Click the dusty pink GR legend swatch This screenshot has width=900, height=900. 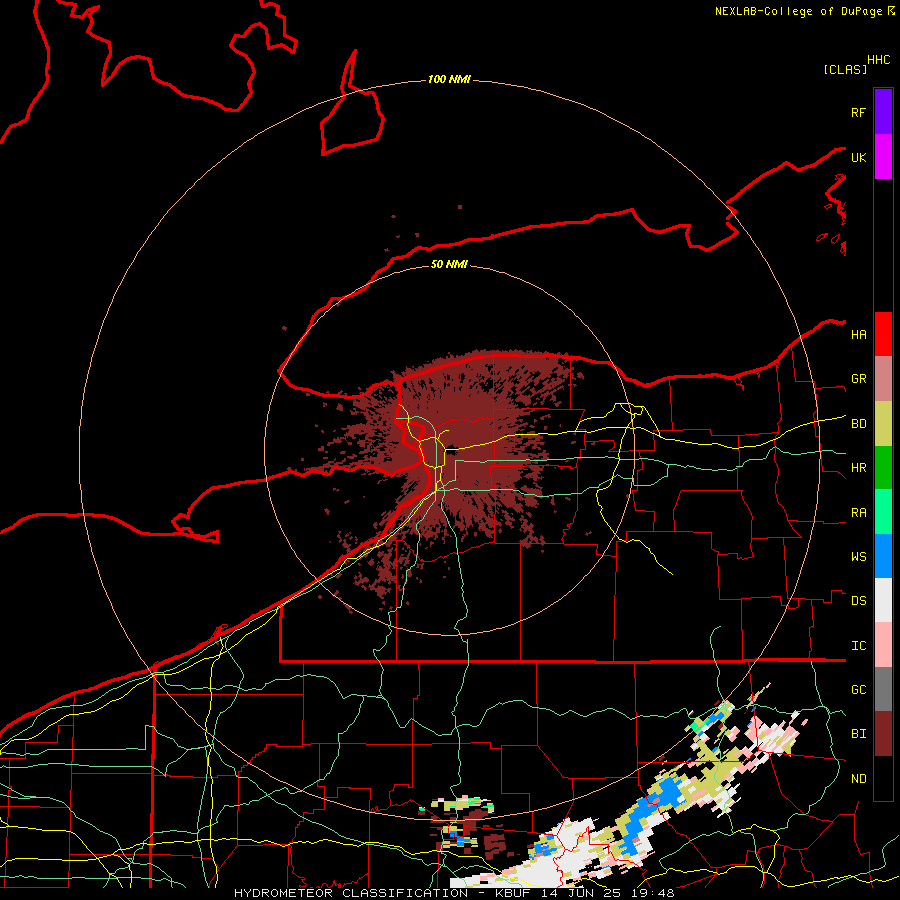[883, 379]
